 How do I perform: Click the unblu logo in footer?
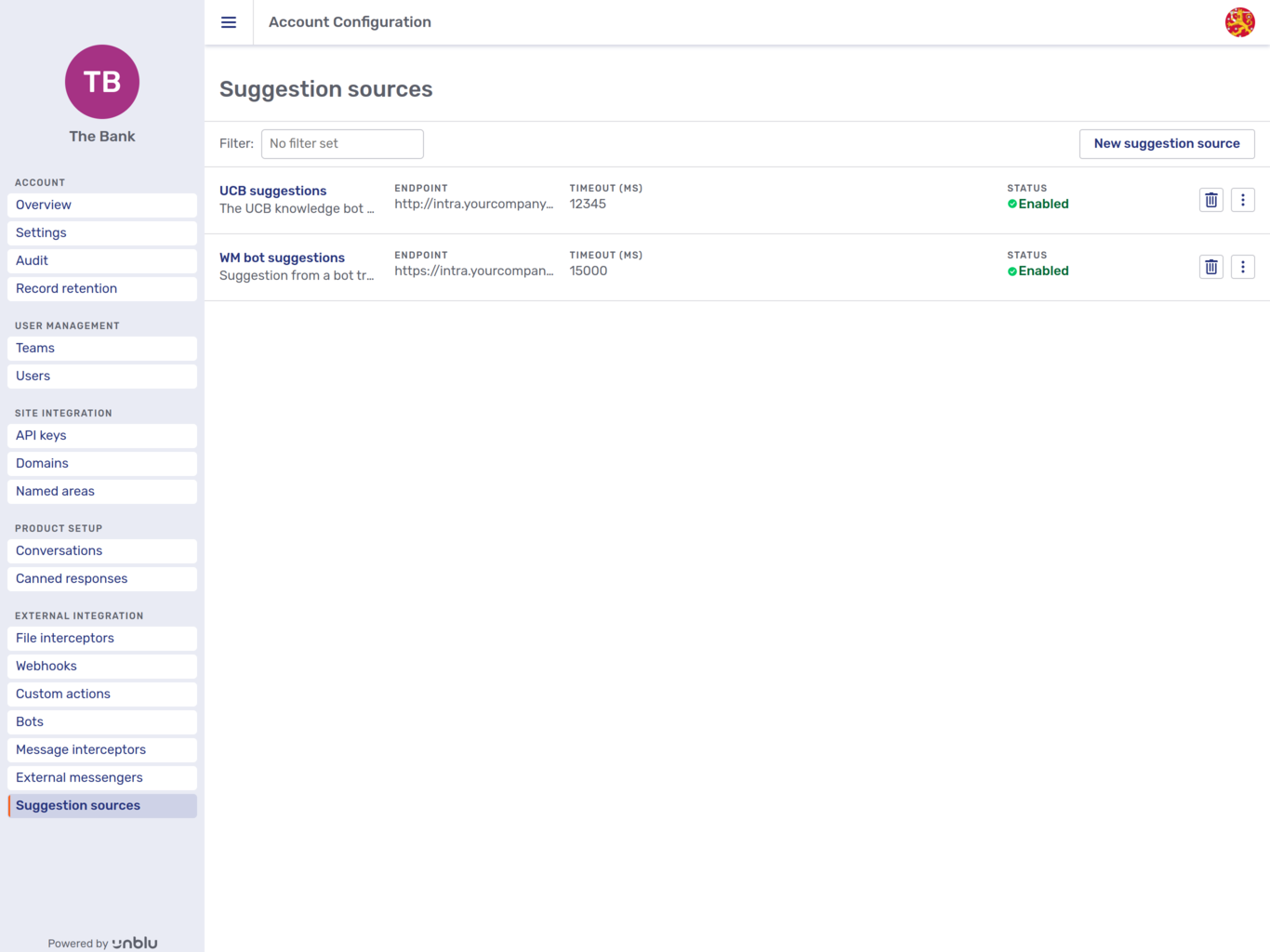pyautogui.click(x=135, y=943)
